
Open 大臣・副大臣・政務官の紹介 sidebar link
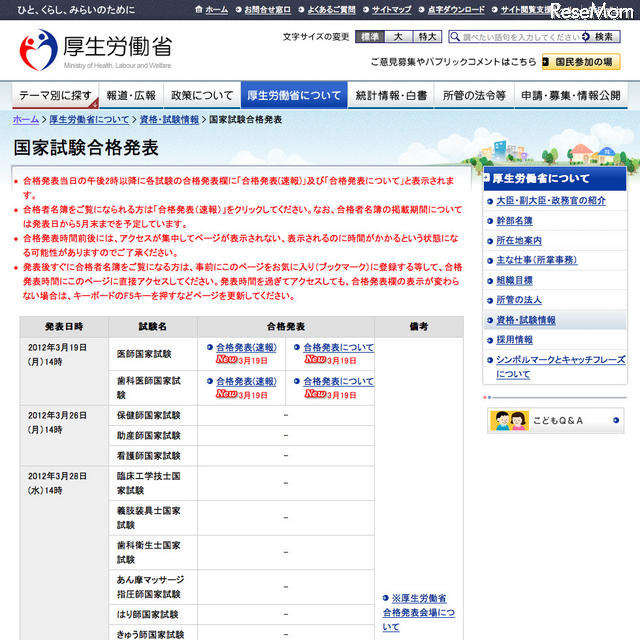pyautogui.click(x=551, y=200)
